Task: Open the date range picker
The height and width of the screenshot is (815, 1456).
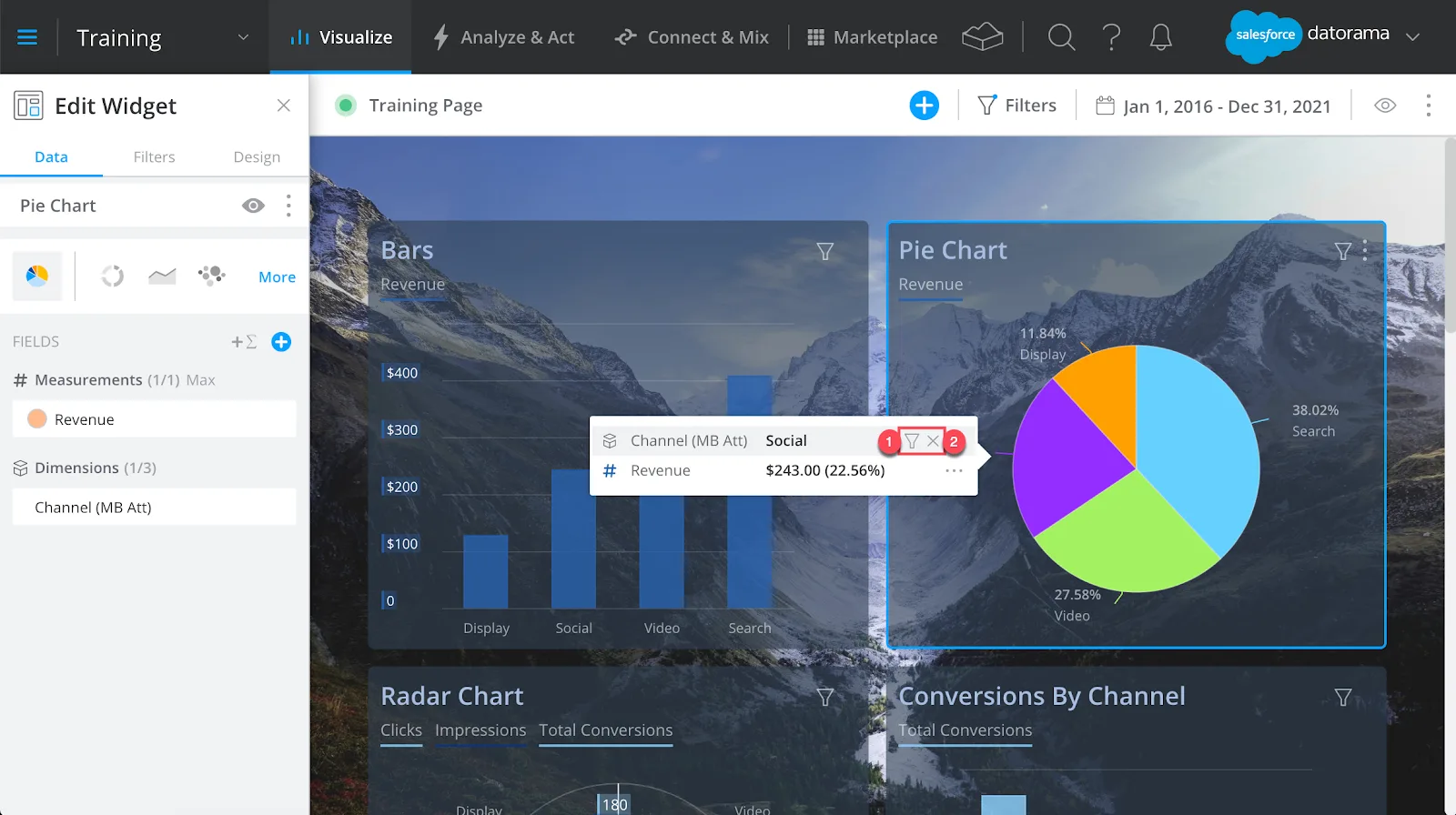Action: pos(1213,106)
